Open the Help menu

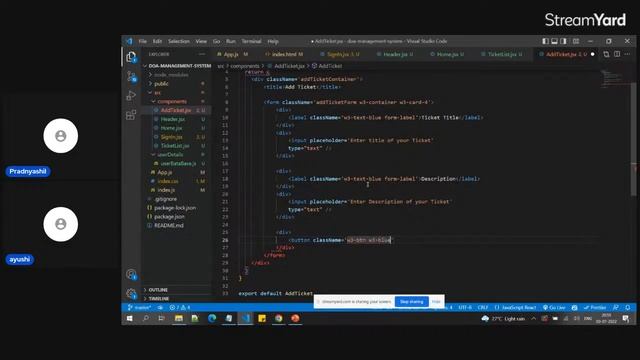point(273,41)
